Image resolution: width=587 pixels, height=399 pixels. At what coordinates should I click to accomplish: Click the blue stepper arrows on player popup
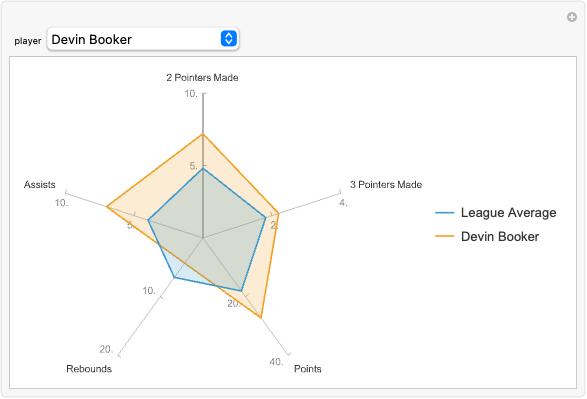point(229,39)
